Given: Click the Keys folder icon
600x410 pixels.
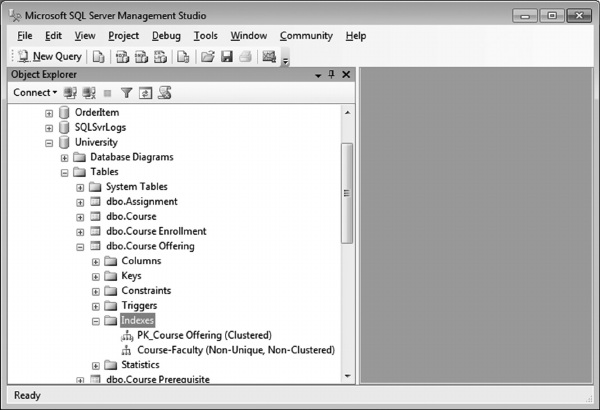Looking at the screenshot, I should 111,276.
